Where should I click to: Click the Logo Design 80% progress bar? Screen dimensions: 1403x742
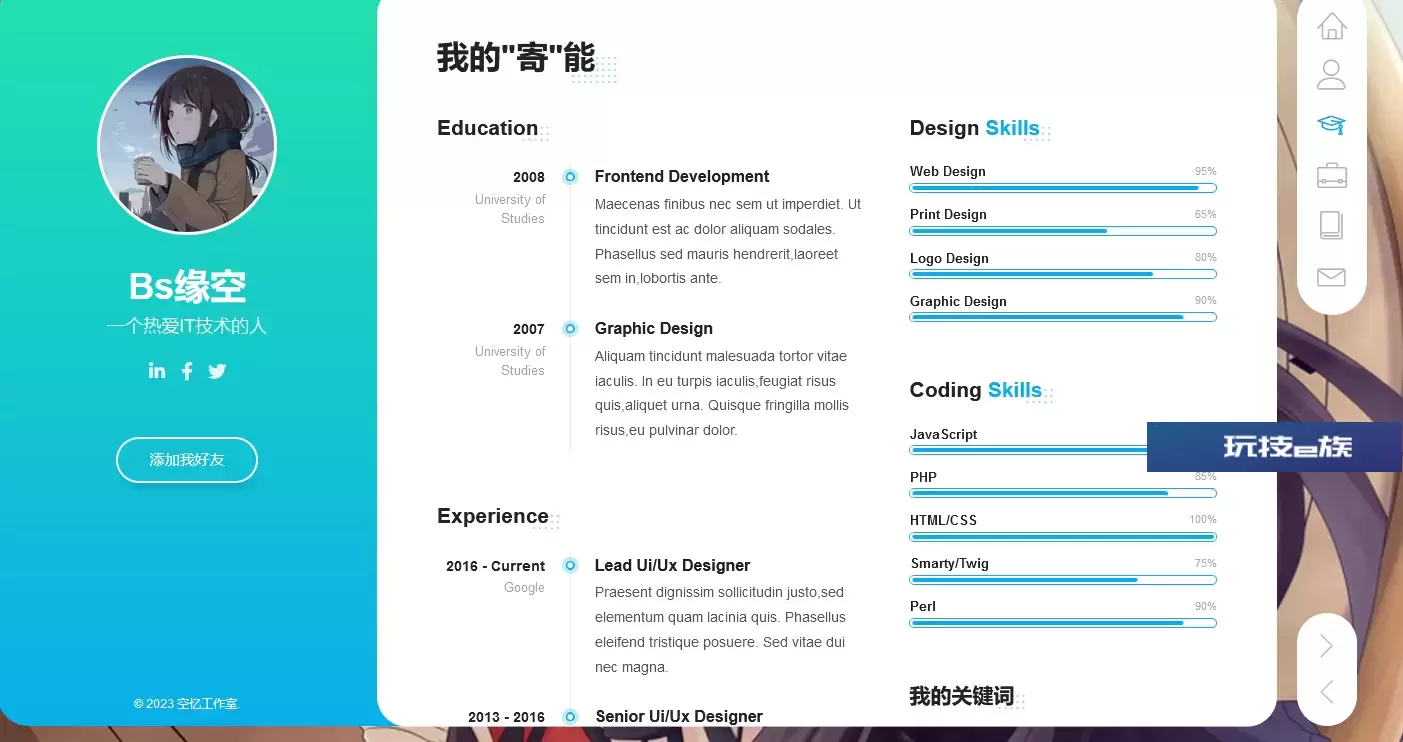tap(1063, 274)
